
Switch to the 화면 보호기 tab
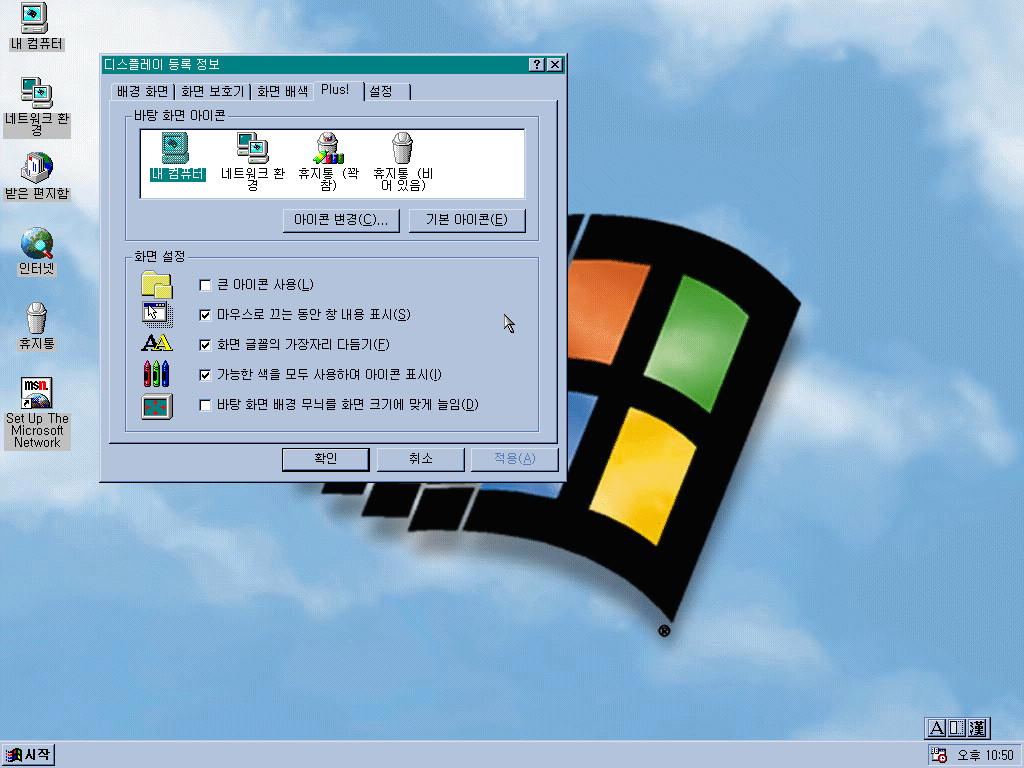(x=212, y=91)
